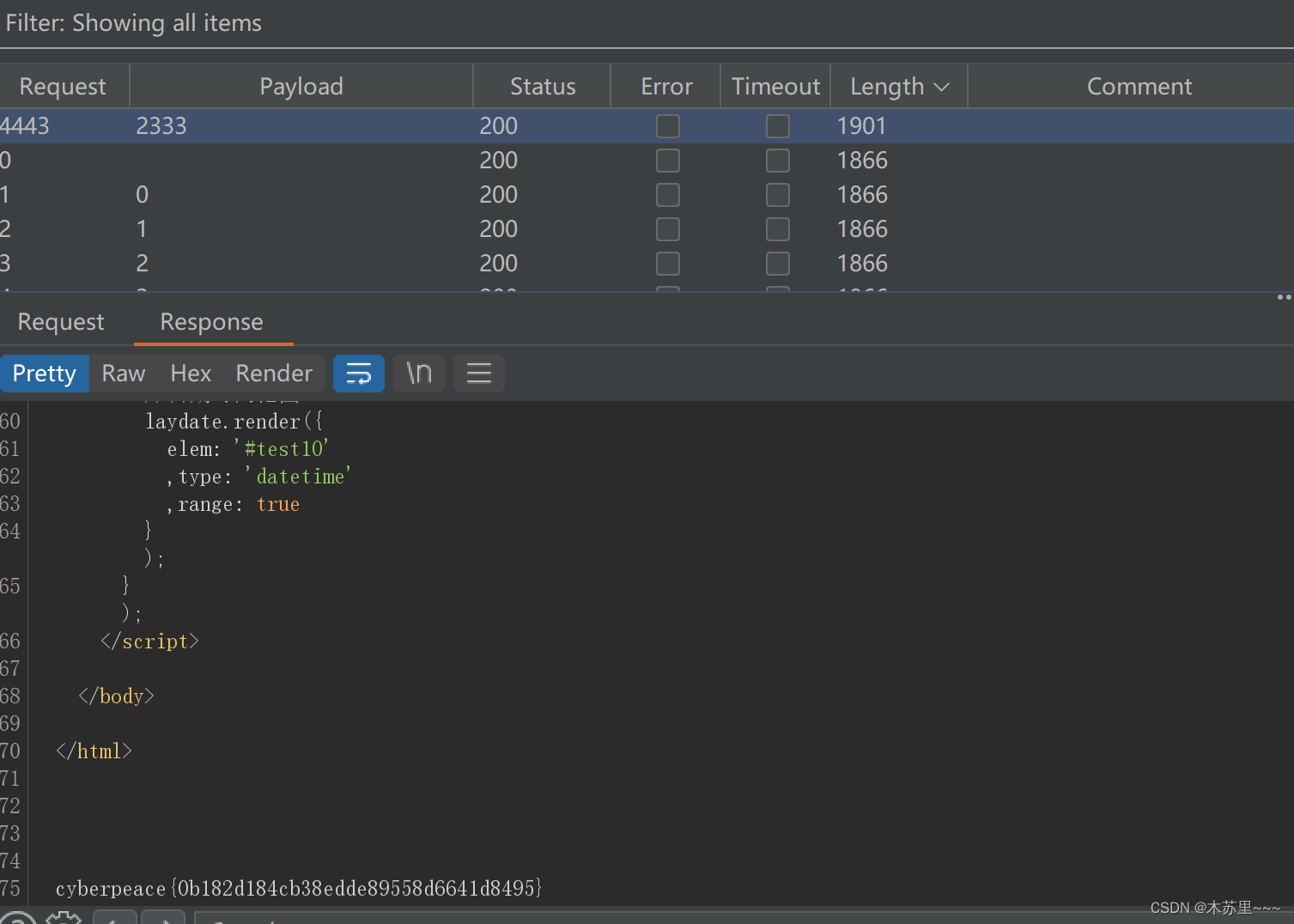The image size is (1294, 924).
Task: Tick the Timeout checkbox for request 0
Action: pyautogui.click(x=777, y=161)
